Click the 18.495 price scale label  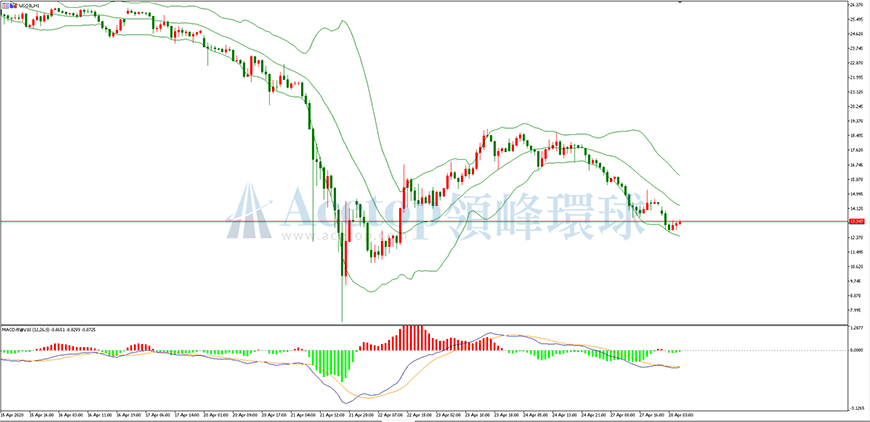tap(855, 135)
